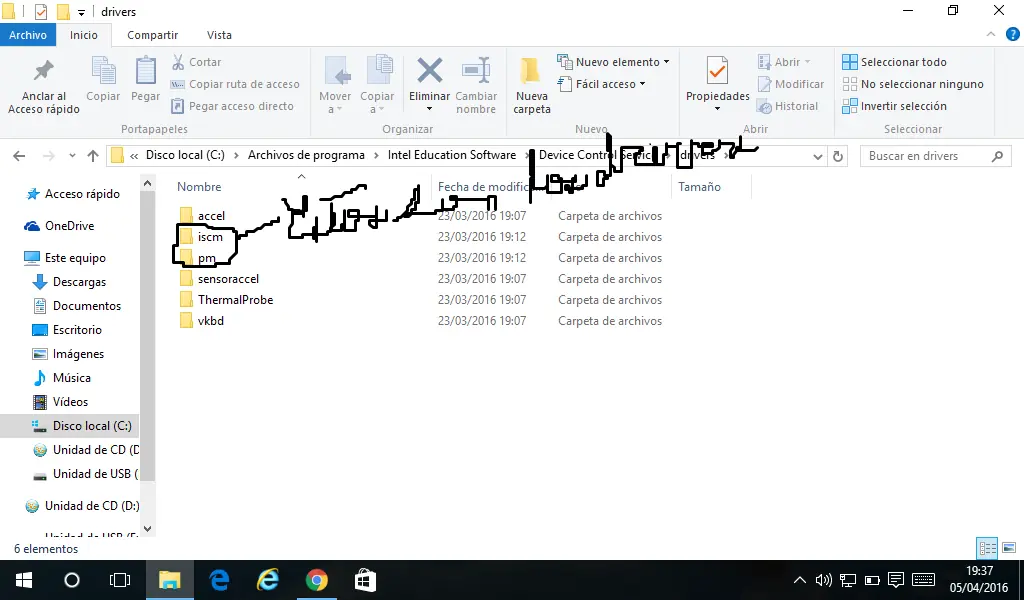The height and width of the screenshot is (600, 1024).
Task: Switch to the large icons view icon
Action: (x=1009, y=548)
